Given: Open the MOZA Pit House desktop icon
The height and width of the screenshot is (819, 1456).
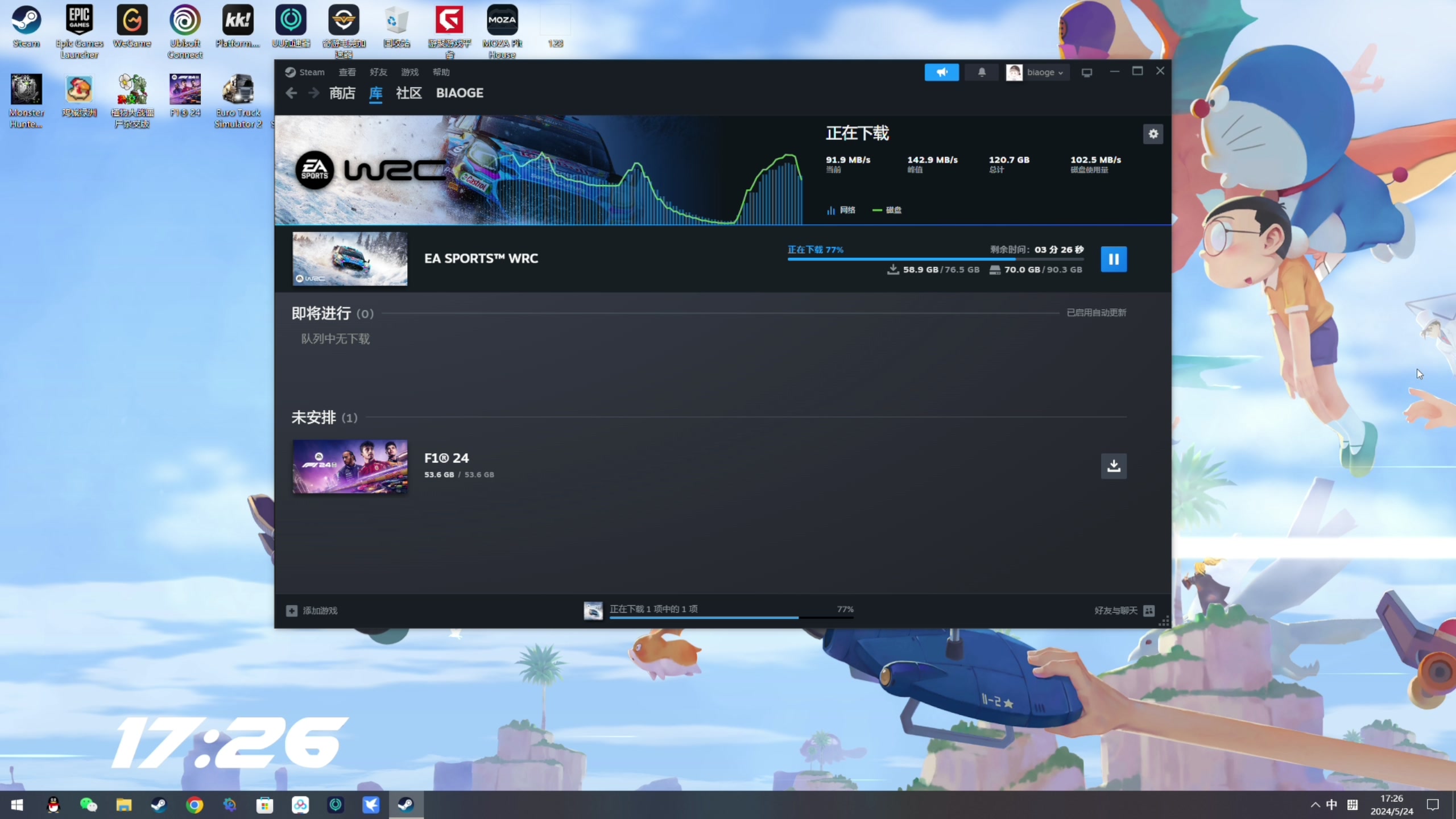Looking at the screenshot, I should [x=502, y=31].
